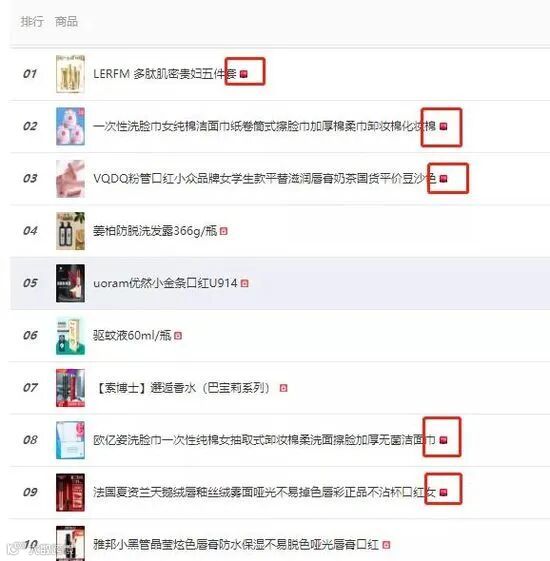
Task: Click icon after 欧亿姿洗脸巾 title
Action: point(443,440)
